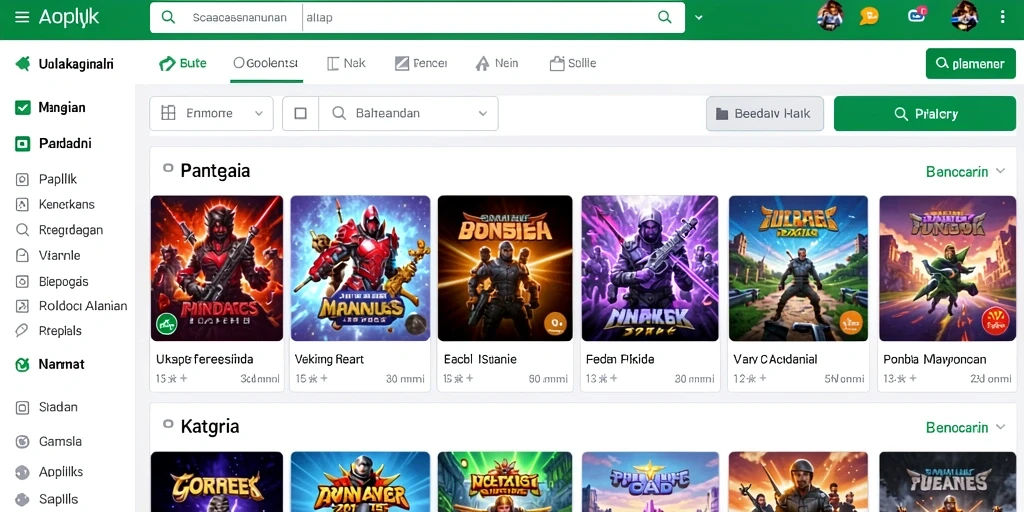Open the blue notifications icon with red badge

coord(918,16)
